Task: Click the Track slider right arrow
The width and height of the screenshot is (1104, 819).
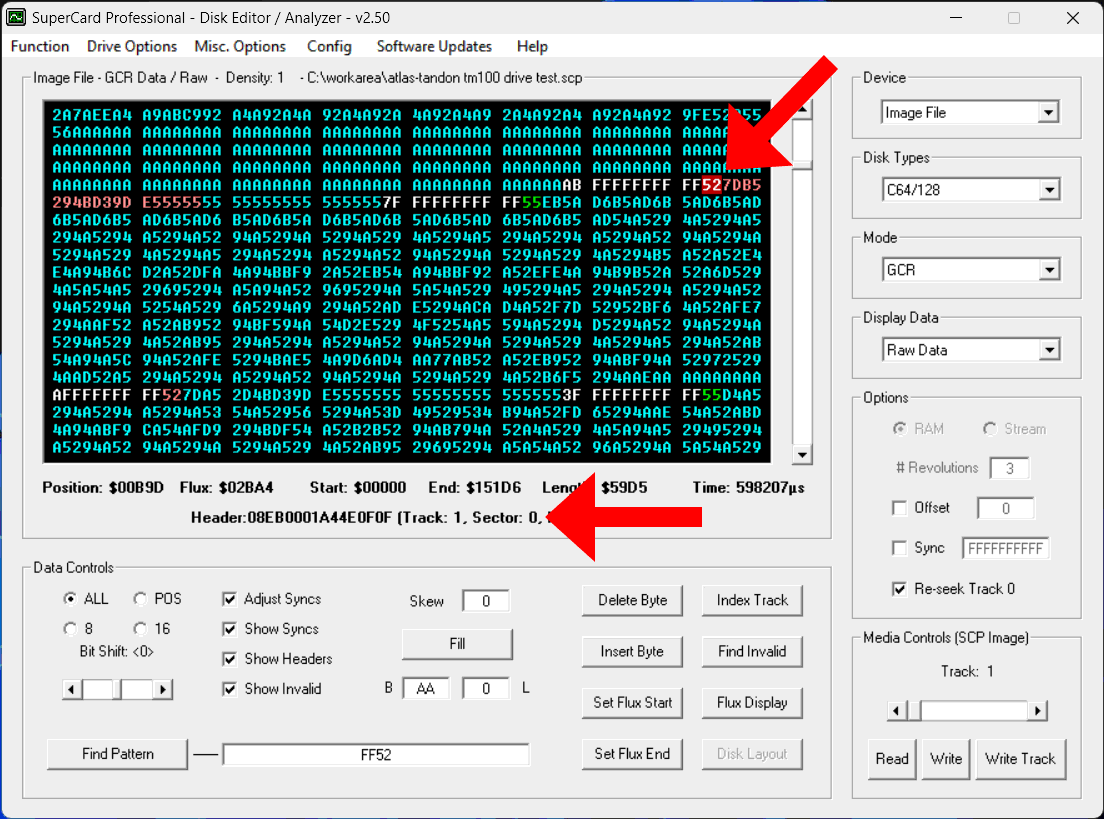Action: 1037,711
